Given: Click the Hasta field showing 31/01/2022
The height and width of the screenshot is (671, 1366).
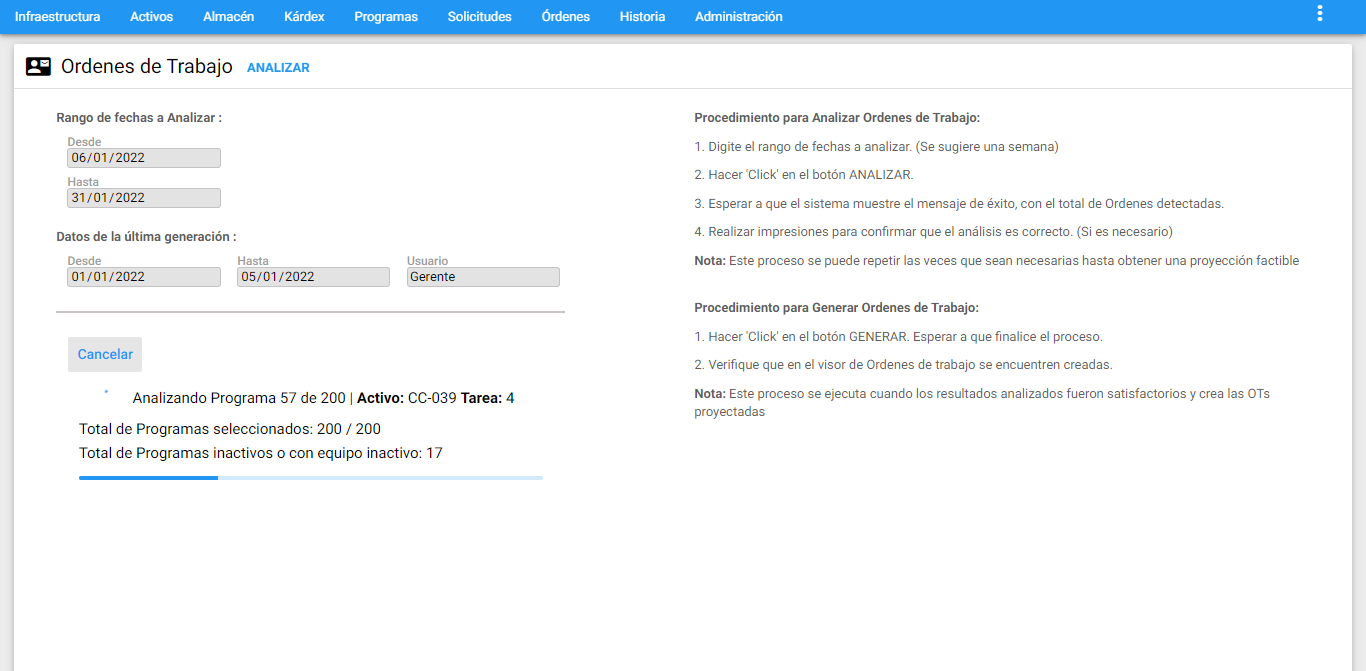Looking at the screenshot, I should point(144,198).
